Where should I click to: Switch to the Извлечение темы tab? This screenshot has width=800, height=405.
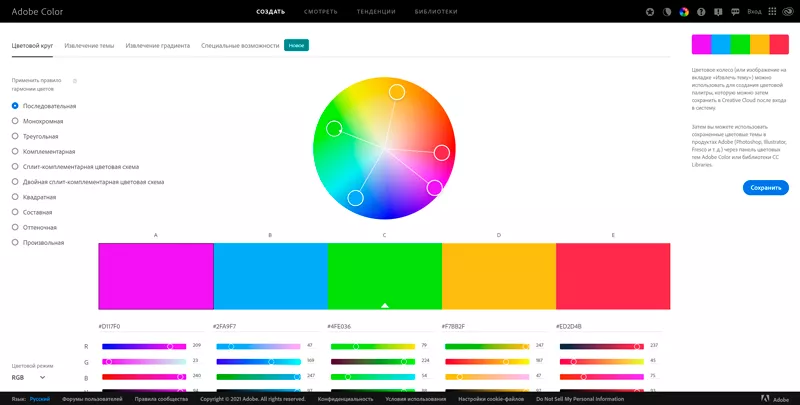tap(89, 45)
